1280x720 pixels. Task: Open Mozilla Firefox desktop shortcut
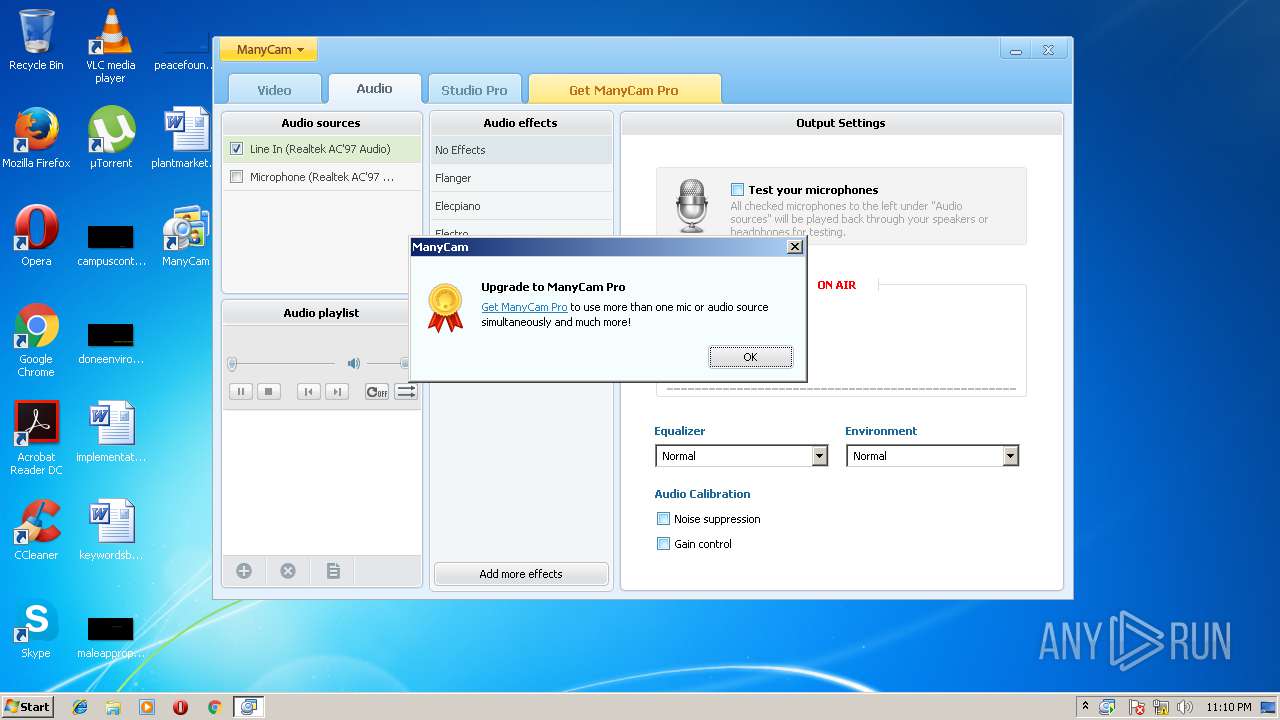click(36, 138)
